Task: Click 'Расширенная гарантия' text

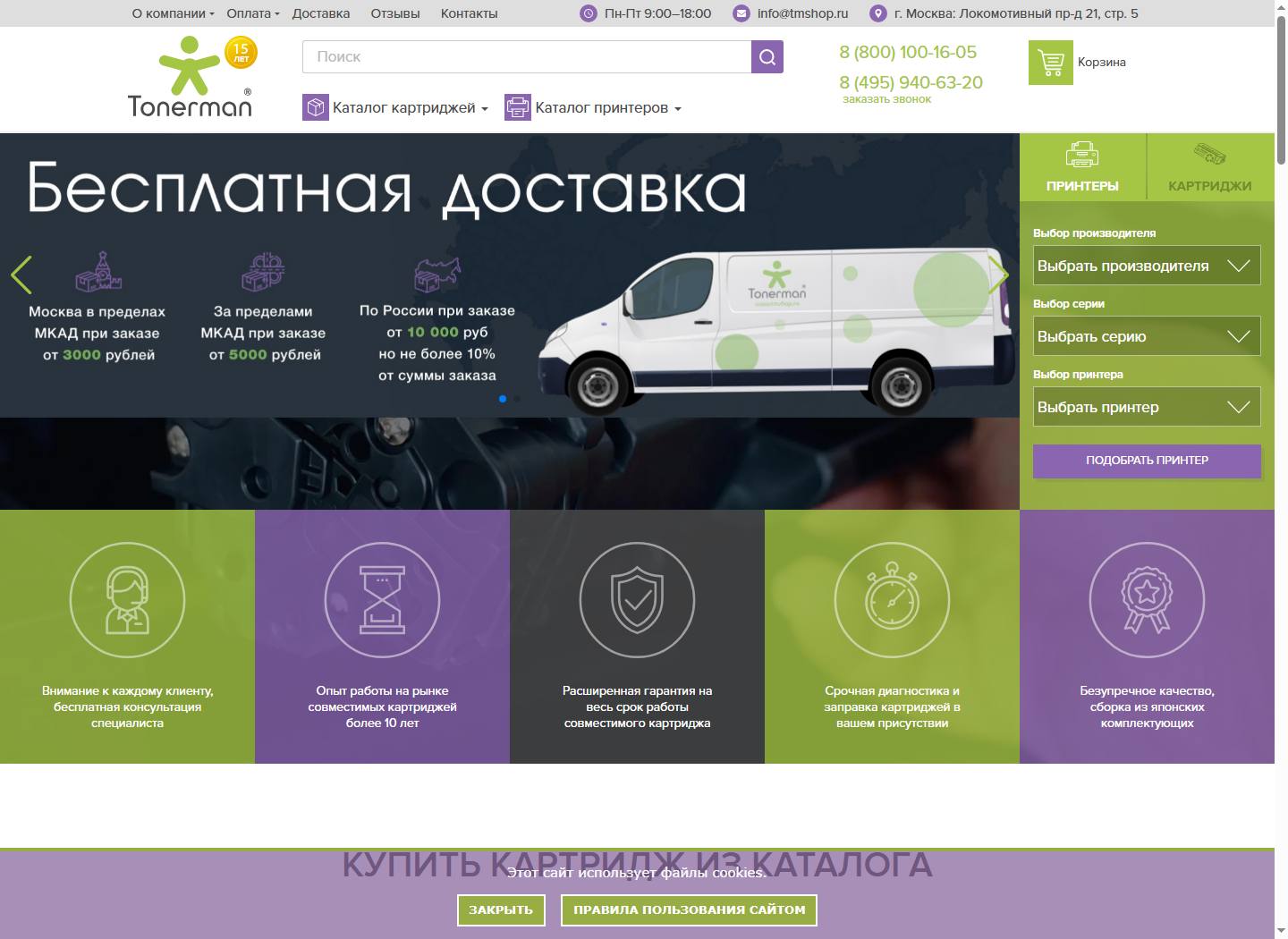Action: (x=637, y=706)
